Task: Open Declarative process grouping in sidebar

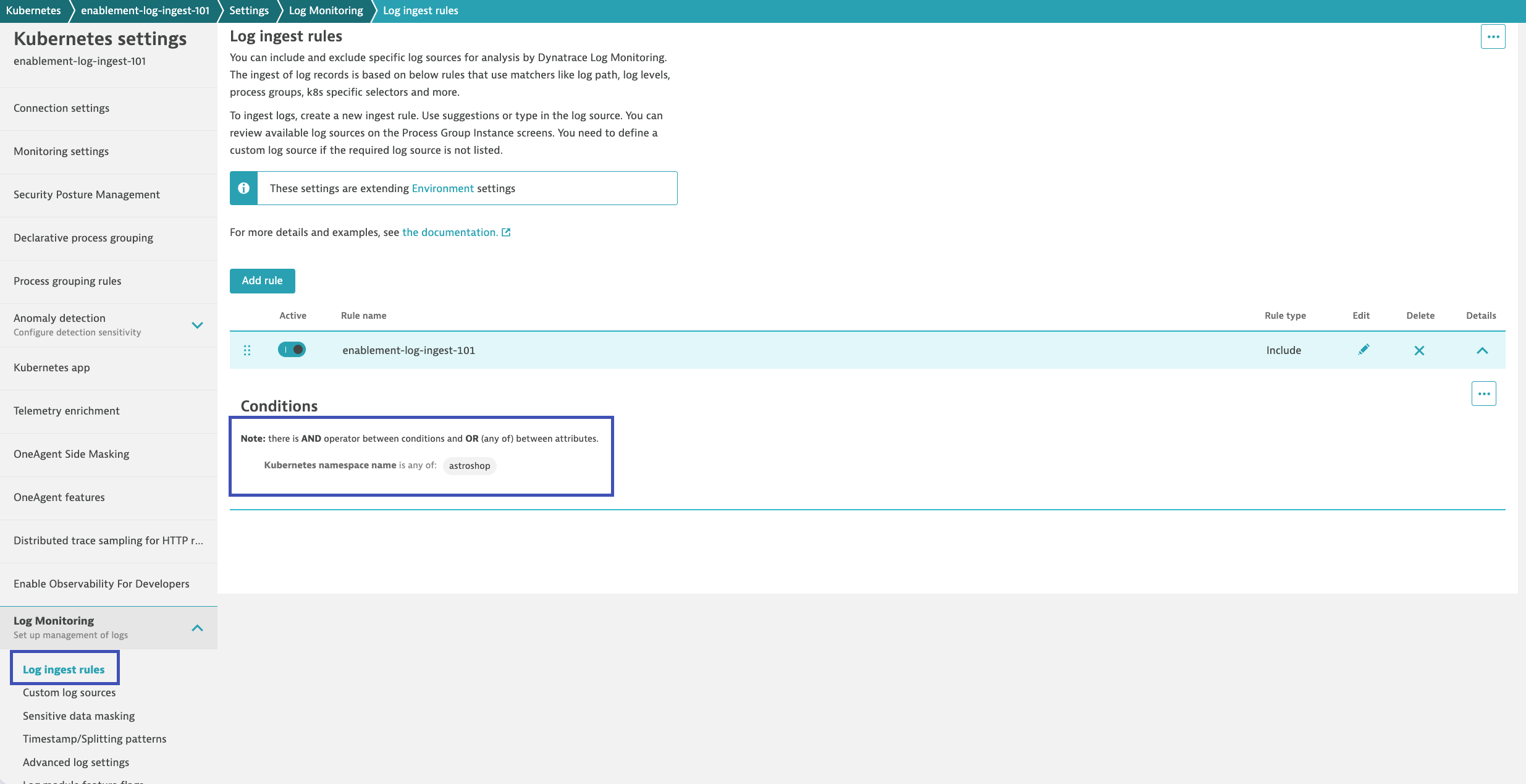Action: (x=109, y=238)
